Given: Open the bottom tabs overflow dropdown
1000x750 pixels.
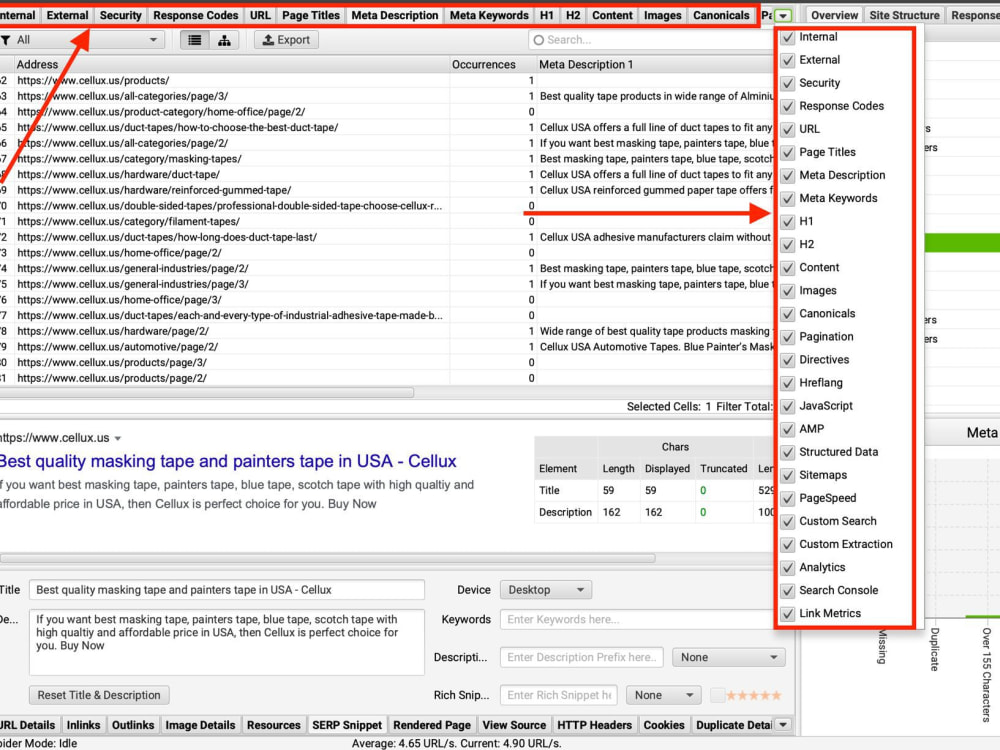Looking at the screenshot, I should 783,725.
